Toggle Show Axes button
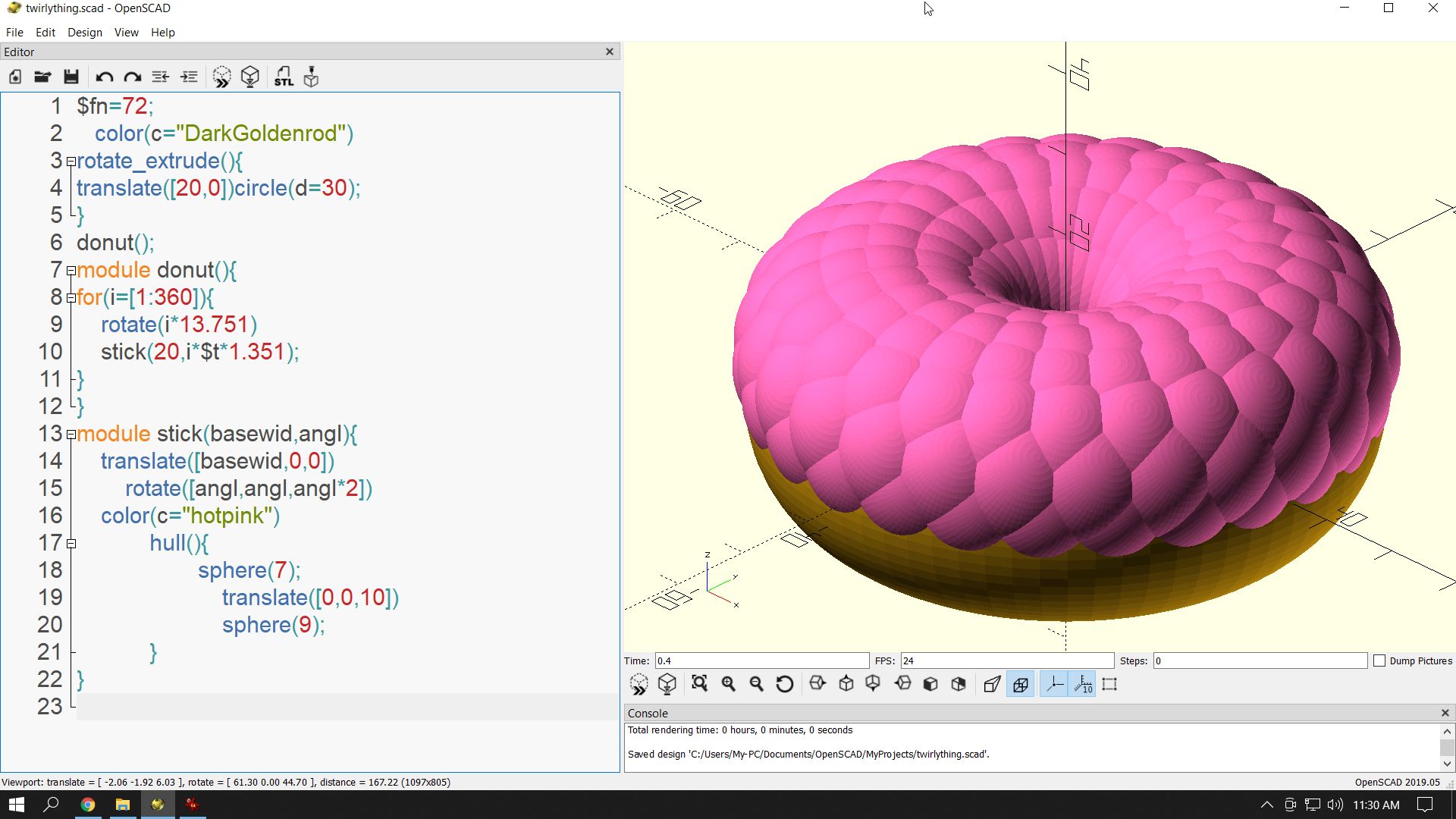1456x819 pixels. (x=1054, y=684)
